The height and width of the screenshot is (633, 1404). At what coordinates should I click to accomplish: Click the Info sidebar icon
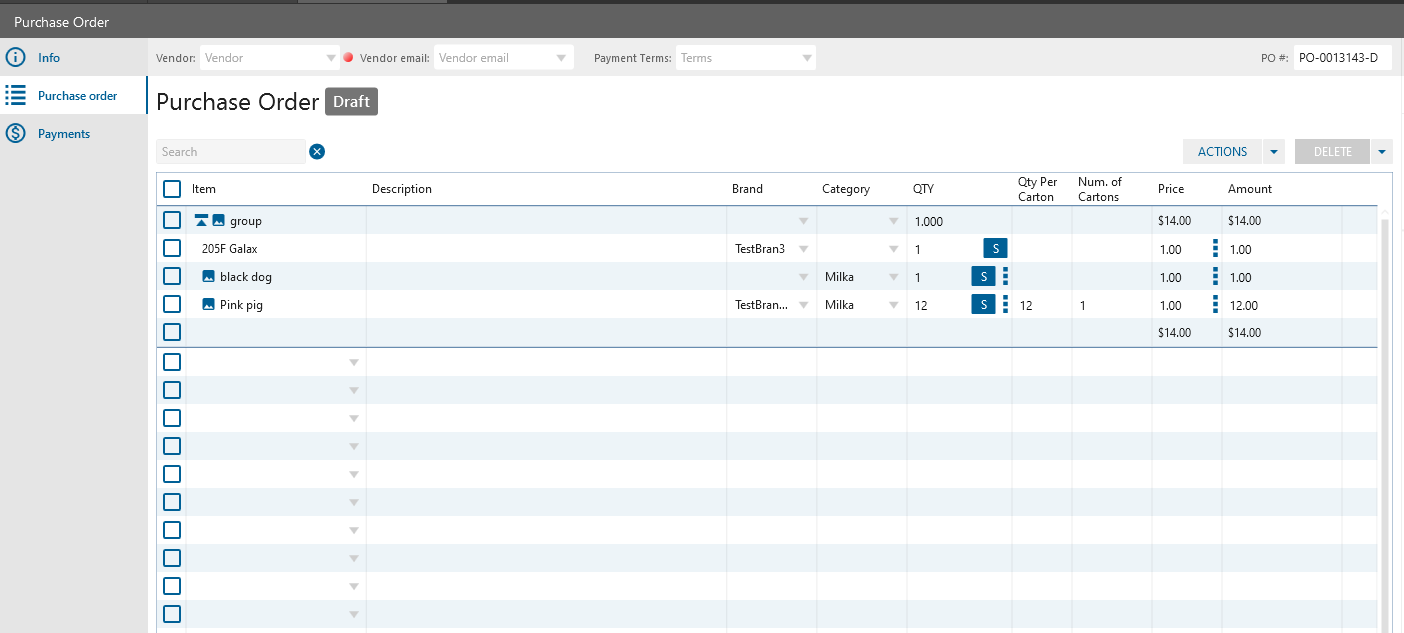[x=15, y=58]
